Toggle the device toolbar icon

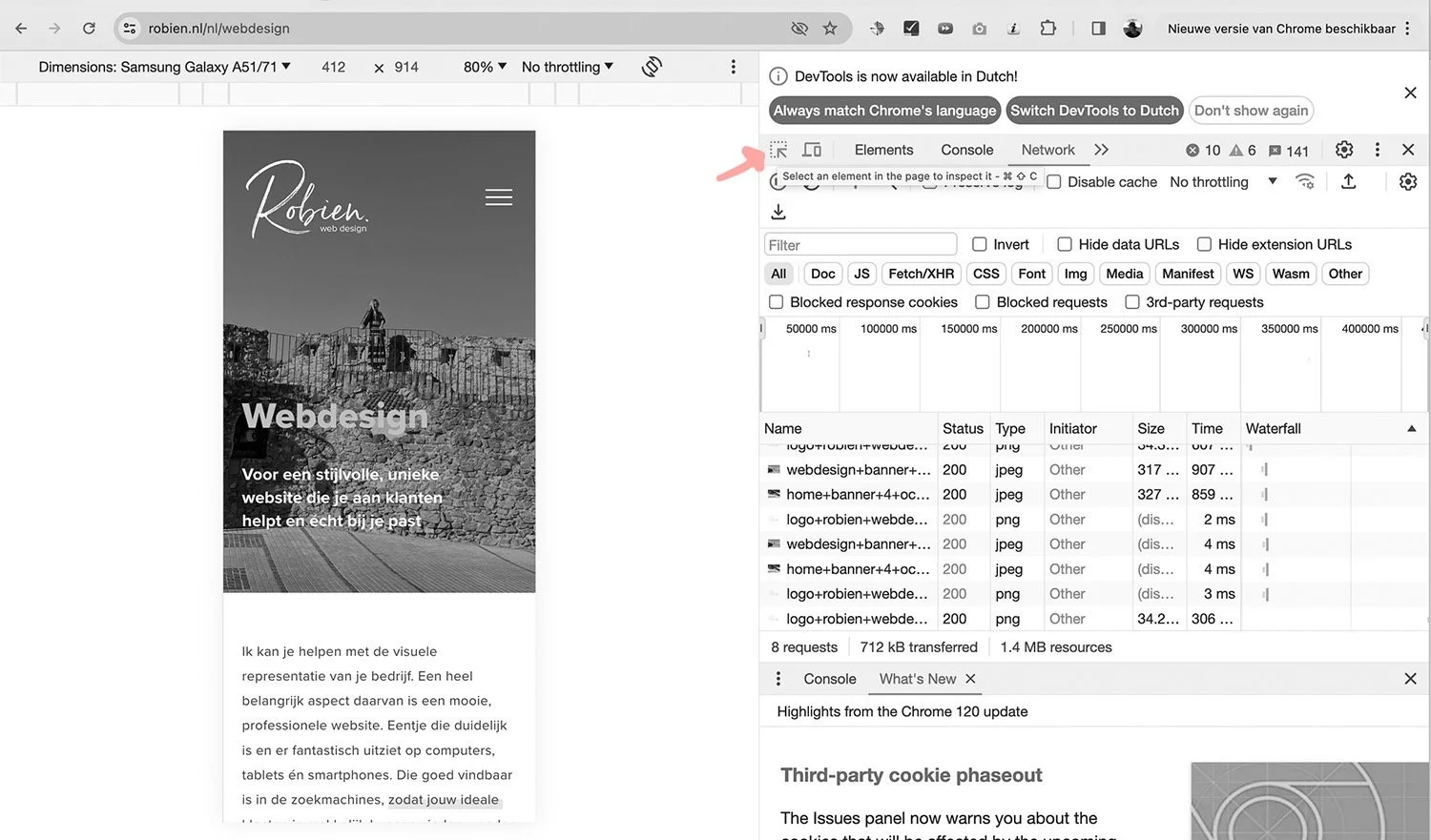[x=811, y=150]
